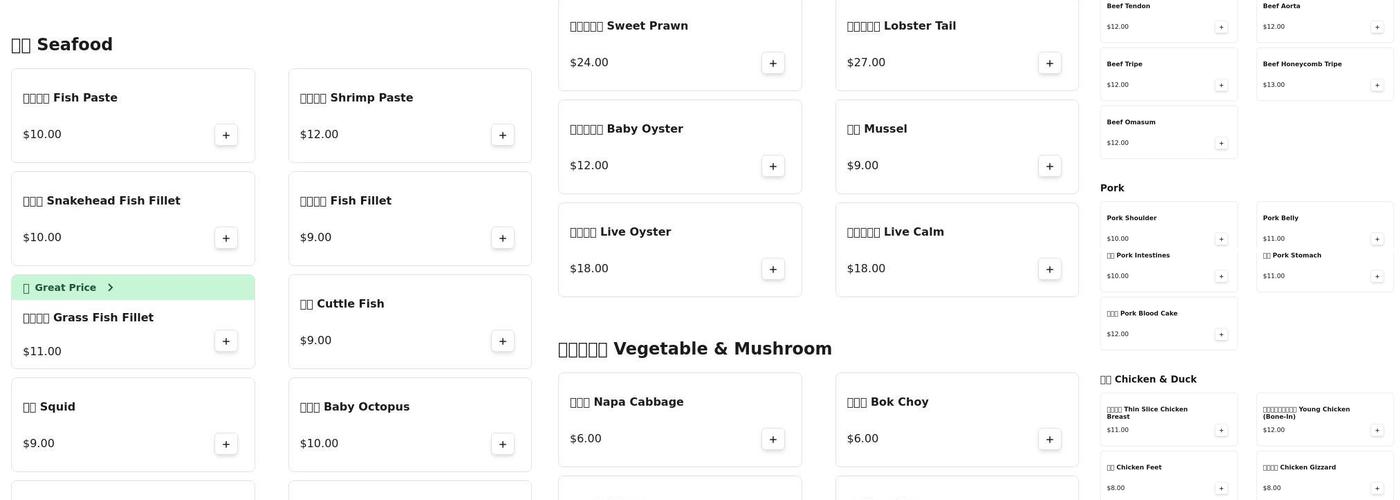Add Bok Choy to cart
The width and height of the screenshot is (1400, 500).
tap(1050, 439)
